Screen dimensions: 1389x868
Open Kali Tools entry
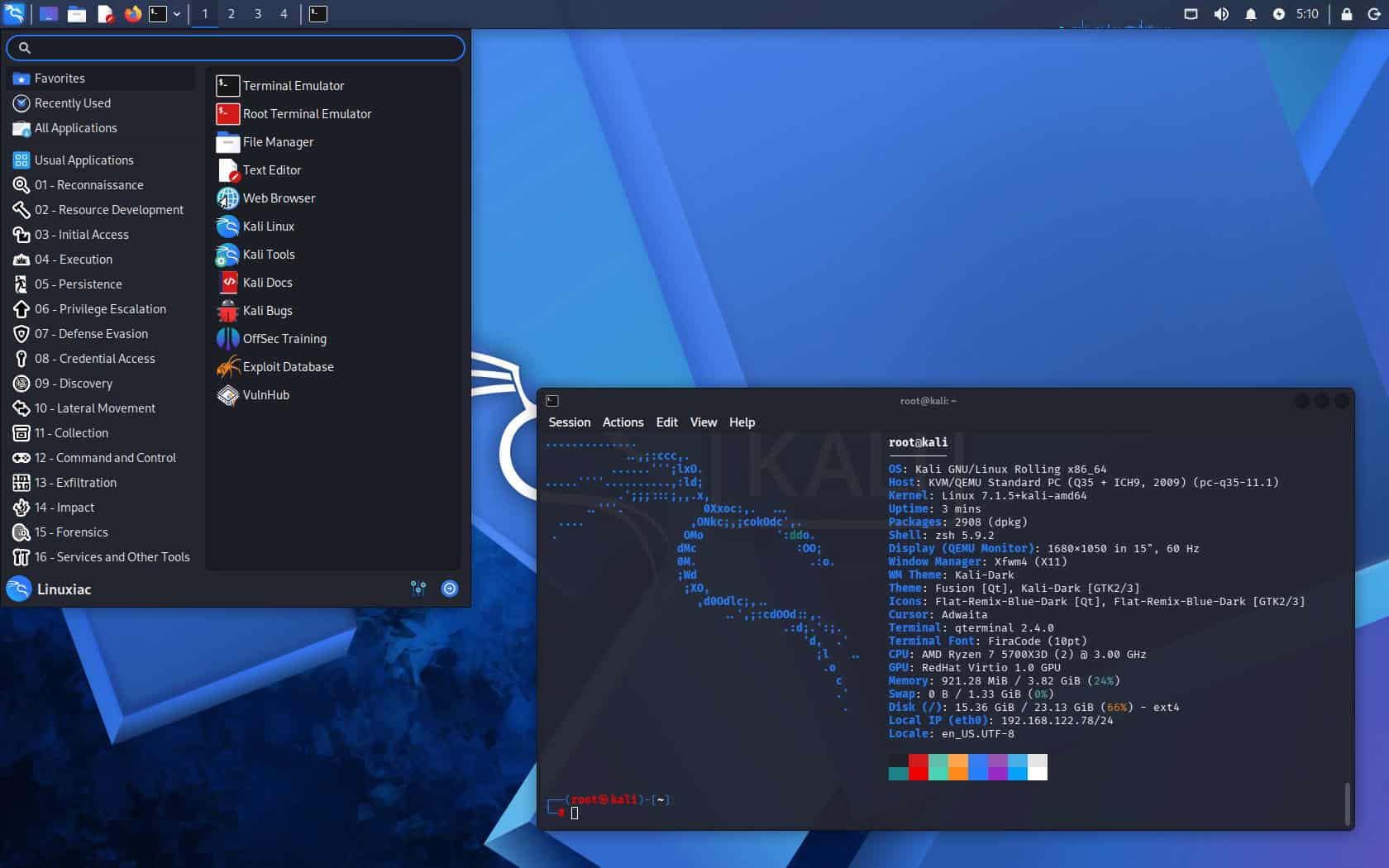333,254
